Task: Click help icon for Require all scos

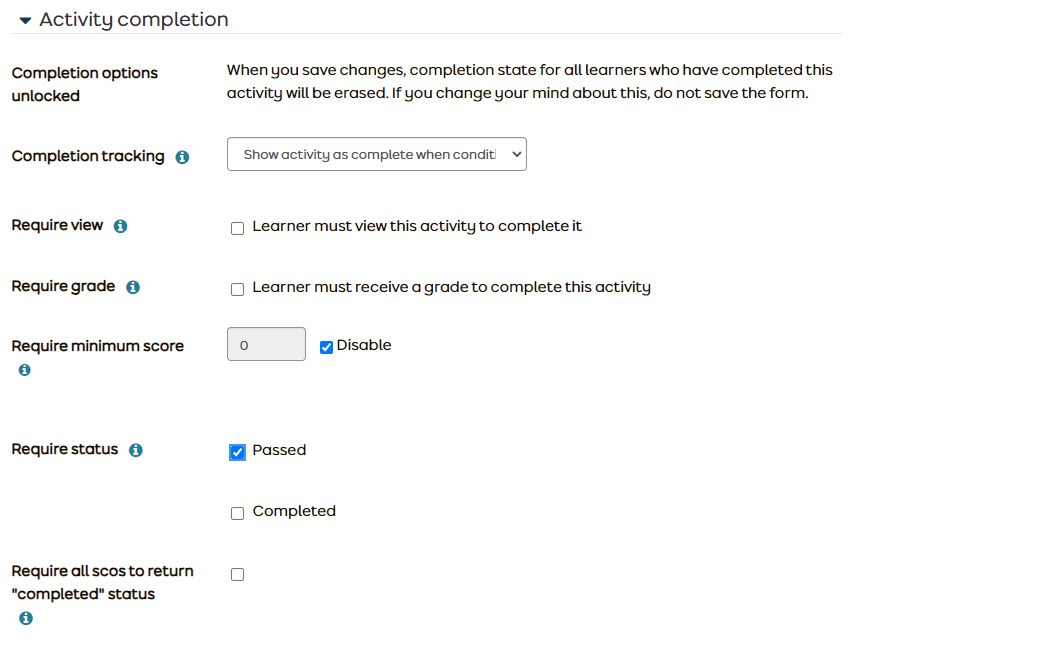Action: point(25,618)
